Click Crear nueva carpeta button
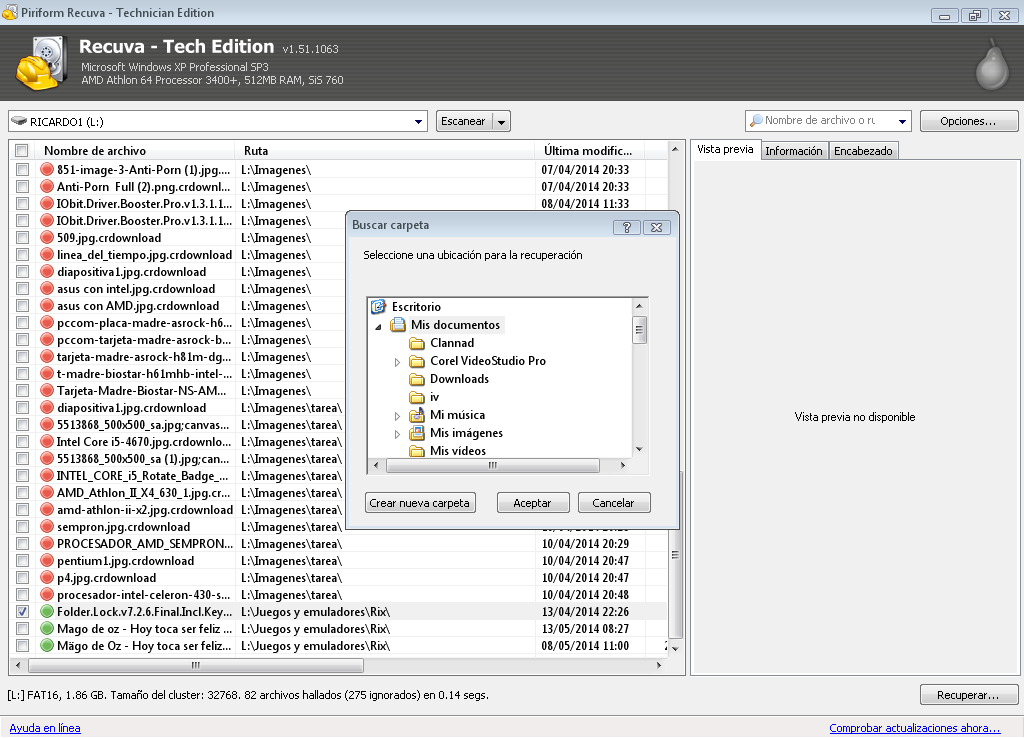Image resolution: width=1024 pixels, height=738 pixels. [x=419, y=503]
